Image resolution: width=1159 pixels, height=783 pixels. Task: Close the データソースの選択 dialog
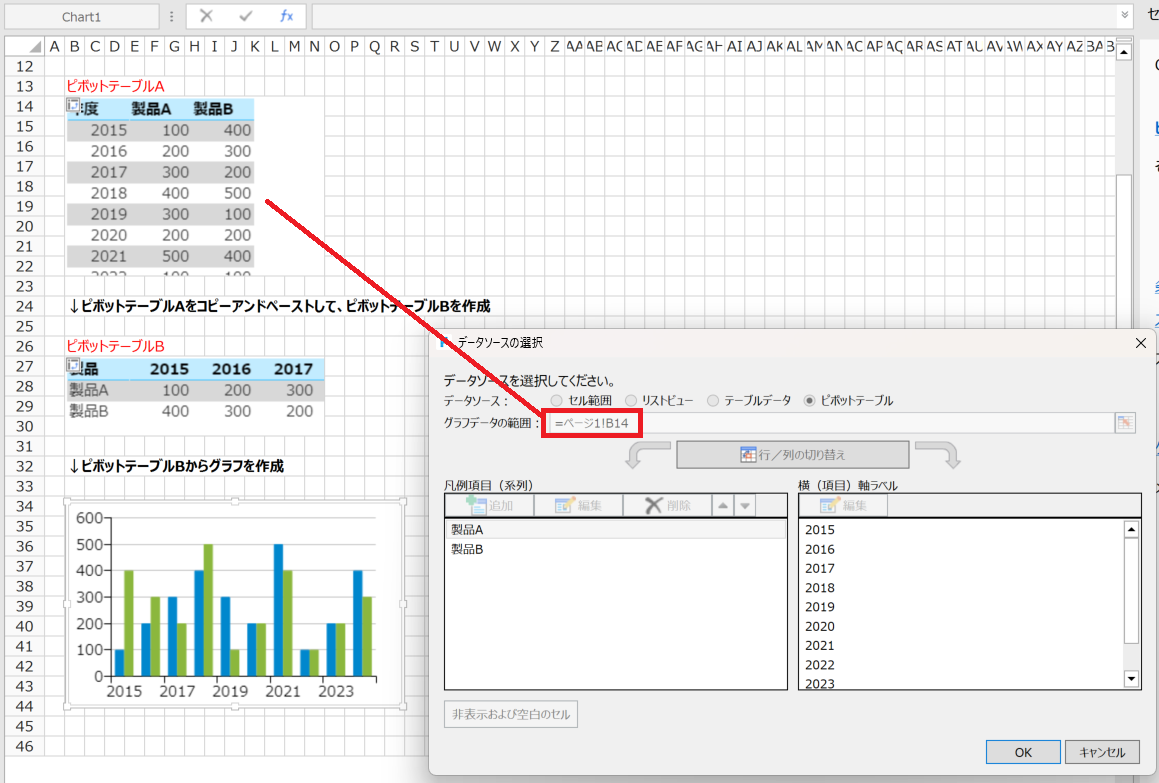1140,343
